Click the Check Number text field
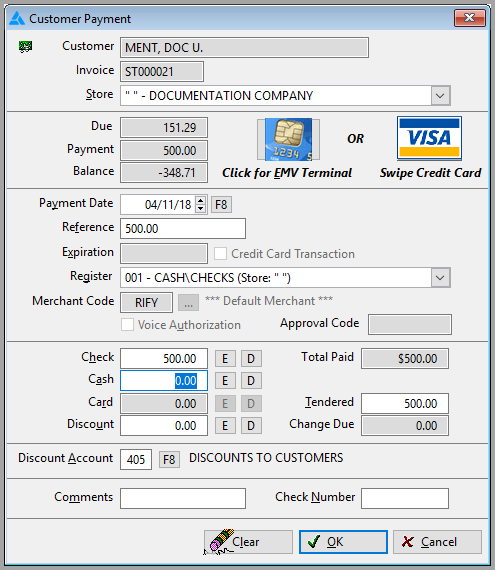The width and height of the screenshot is (495, 570). pos(405,498)
